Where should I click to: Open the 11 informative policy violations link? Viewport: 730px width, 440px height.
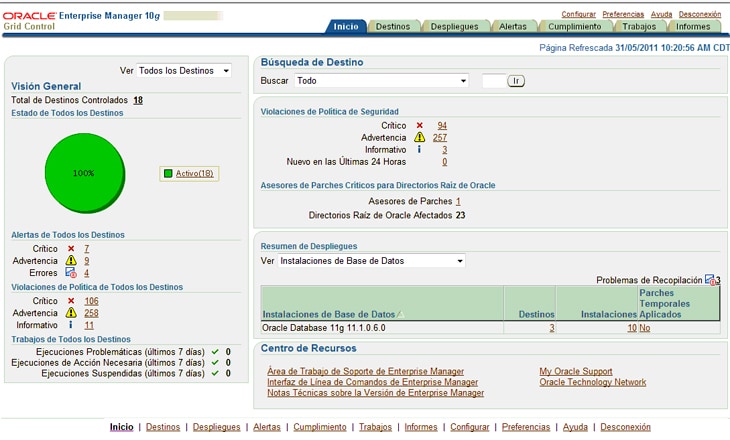[x=89, y=325]
